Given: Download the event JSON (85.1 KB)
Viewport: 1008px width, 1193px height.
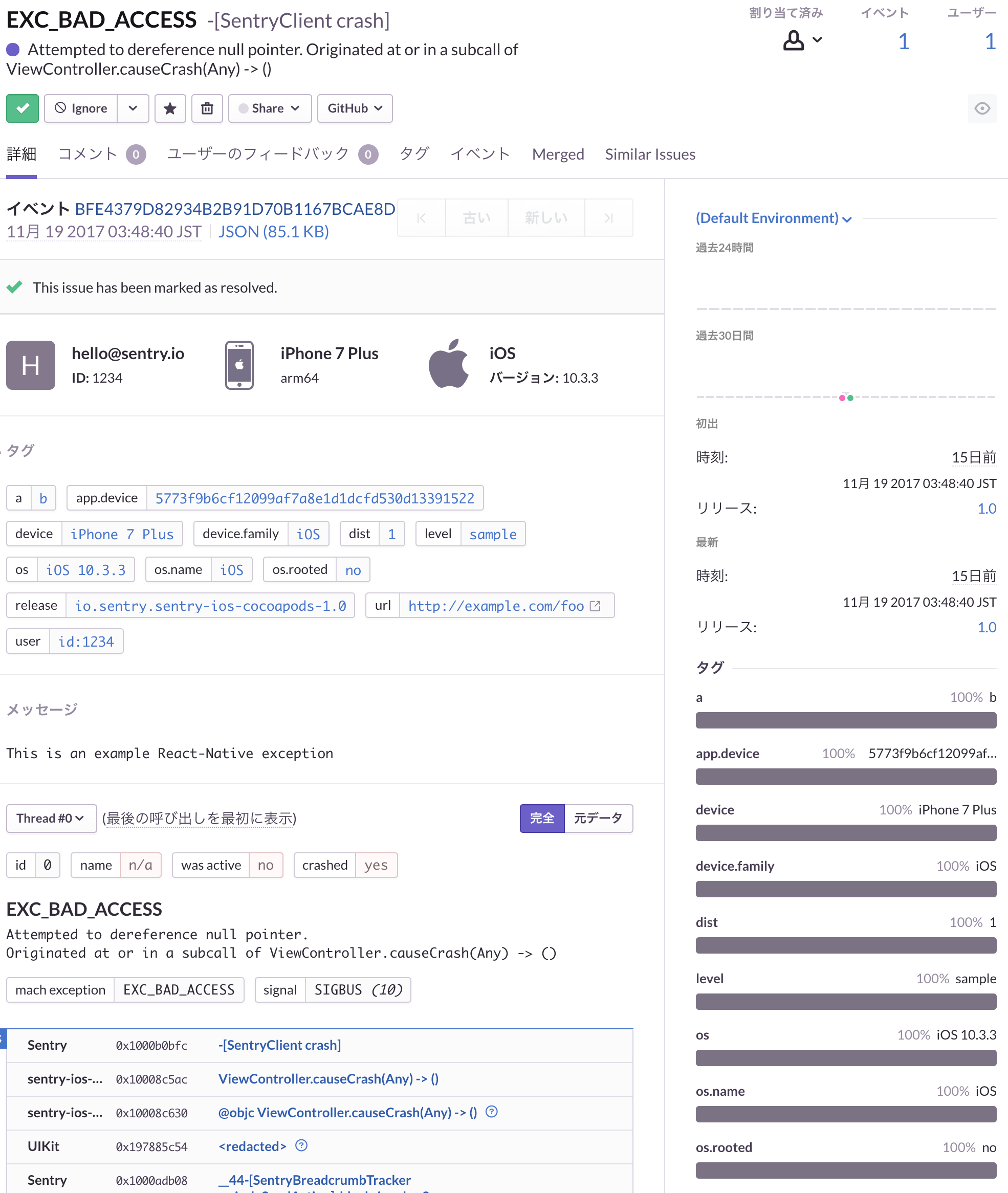Looking at the screenshot, I should click(x=273, y=231).
